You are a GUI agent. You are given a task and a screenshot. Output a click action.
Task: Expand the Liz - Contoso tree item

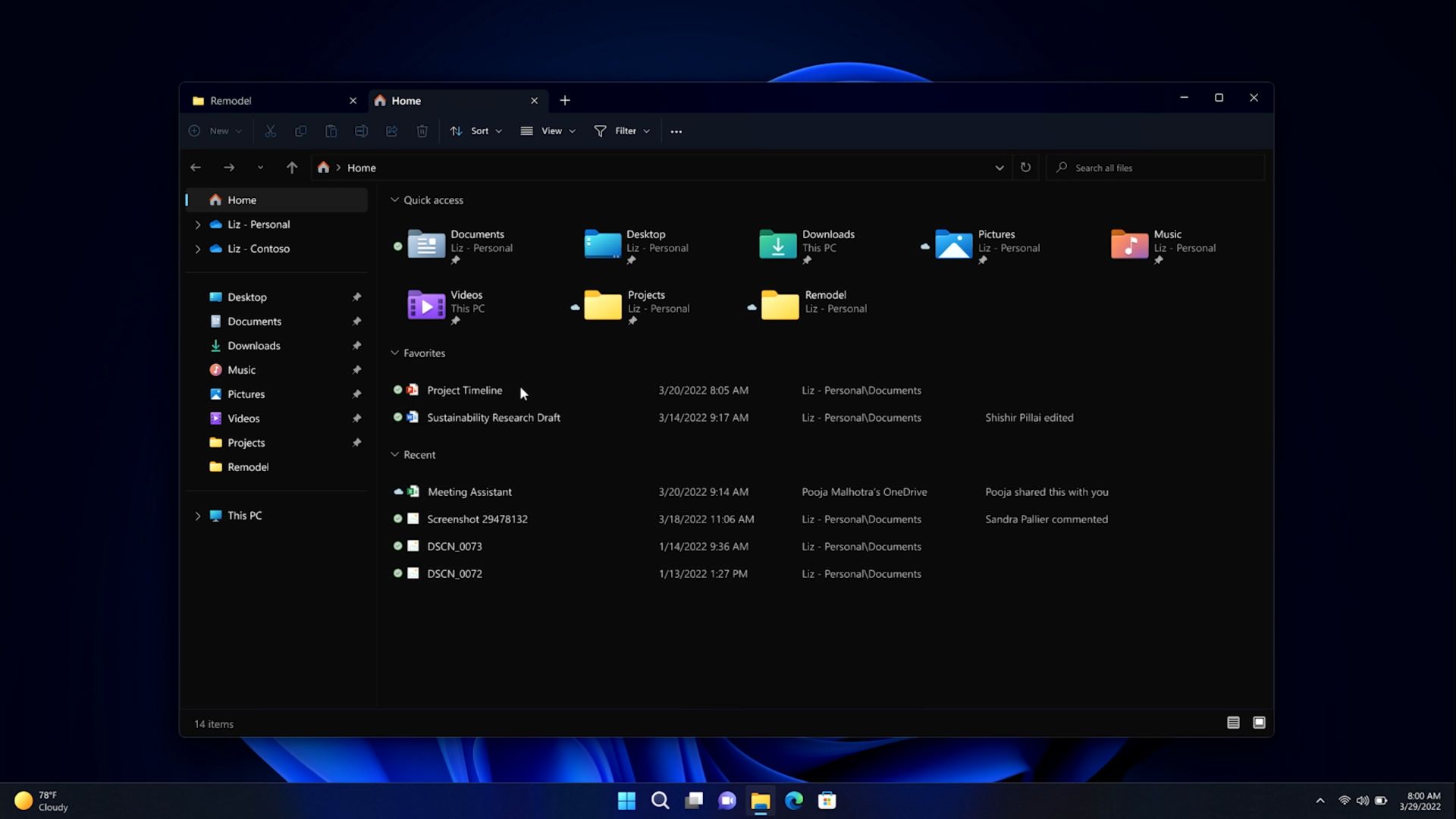[x=199, y=248]
